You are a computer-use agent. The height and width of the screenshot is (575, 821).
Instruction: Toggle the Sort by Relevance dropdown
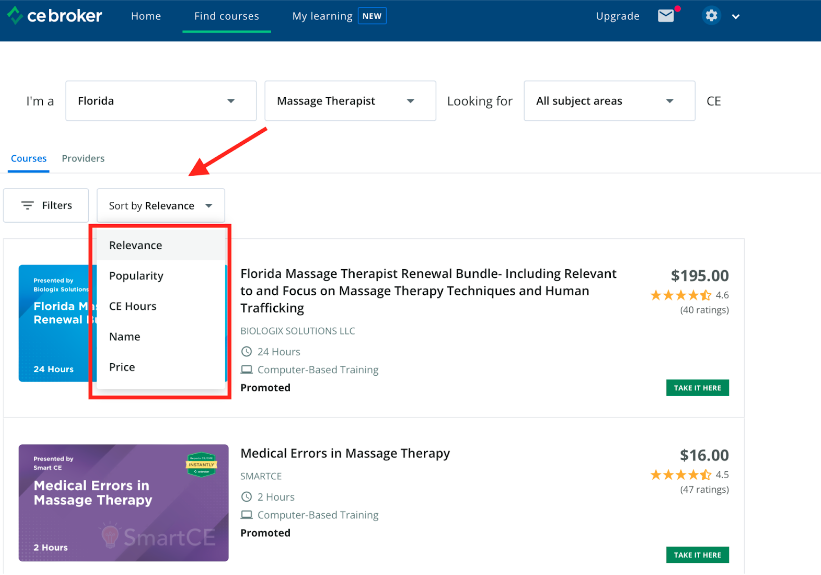[x=161, y=205]
